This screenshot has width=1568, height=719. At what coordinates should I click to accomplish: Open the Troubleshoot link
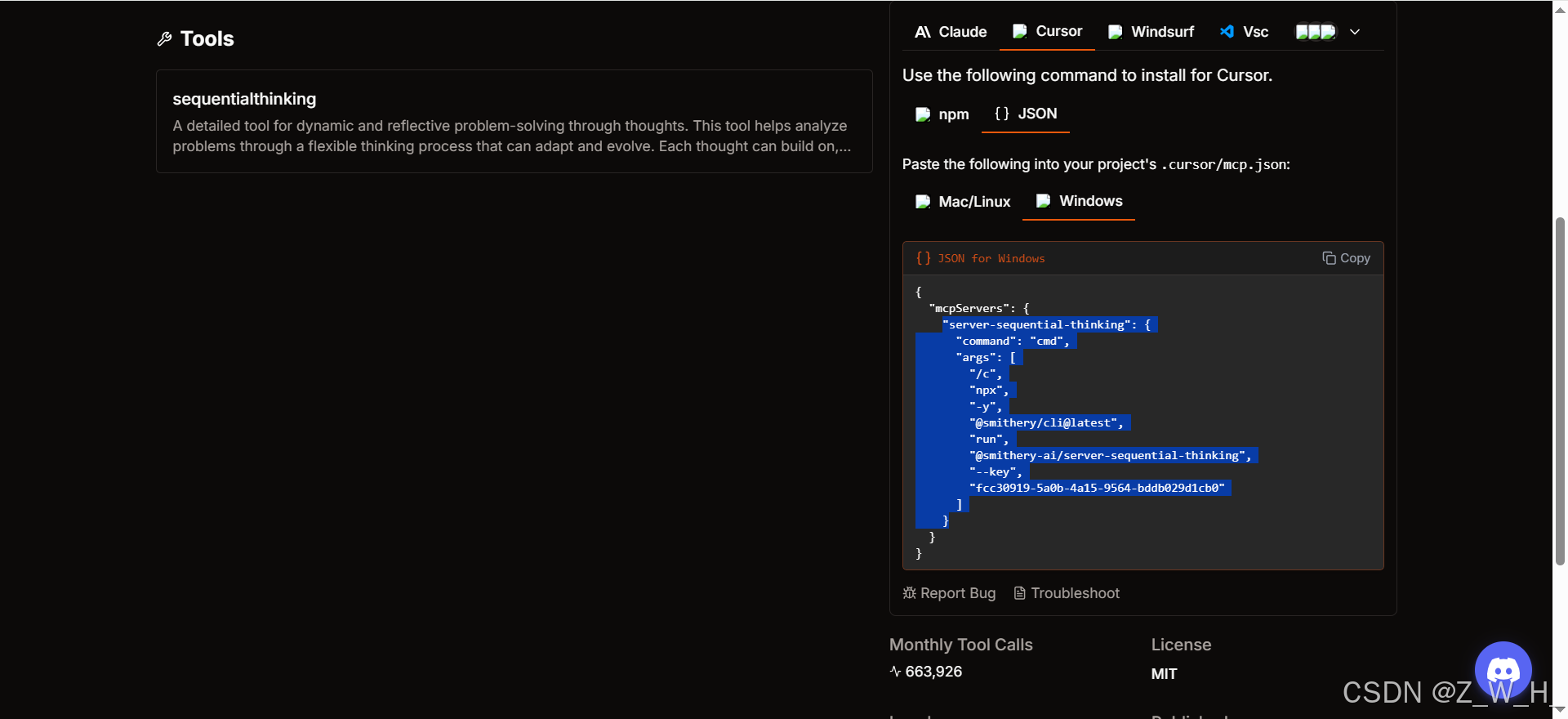coord(1067,593)
